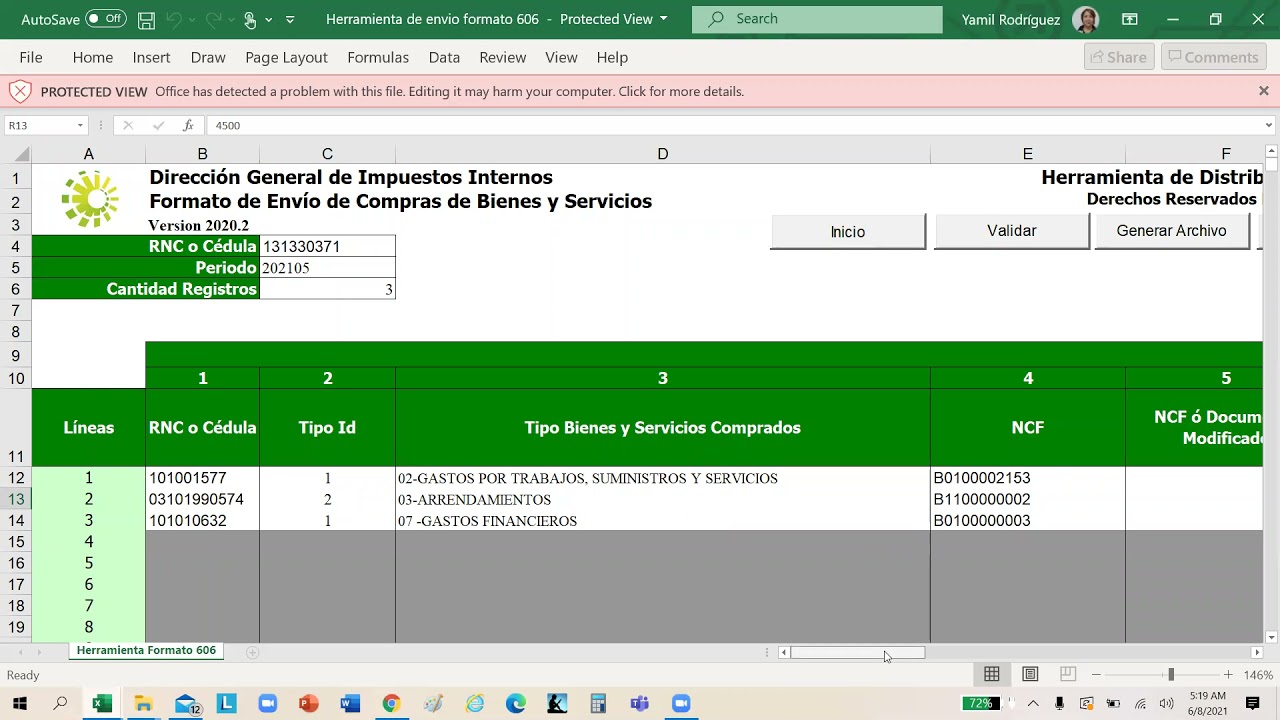The image size is (1280, 720).
Task: Switch to Normal view icon
Action: tap(992, 675)
